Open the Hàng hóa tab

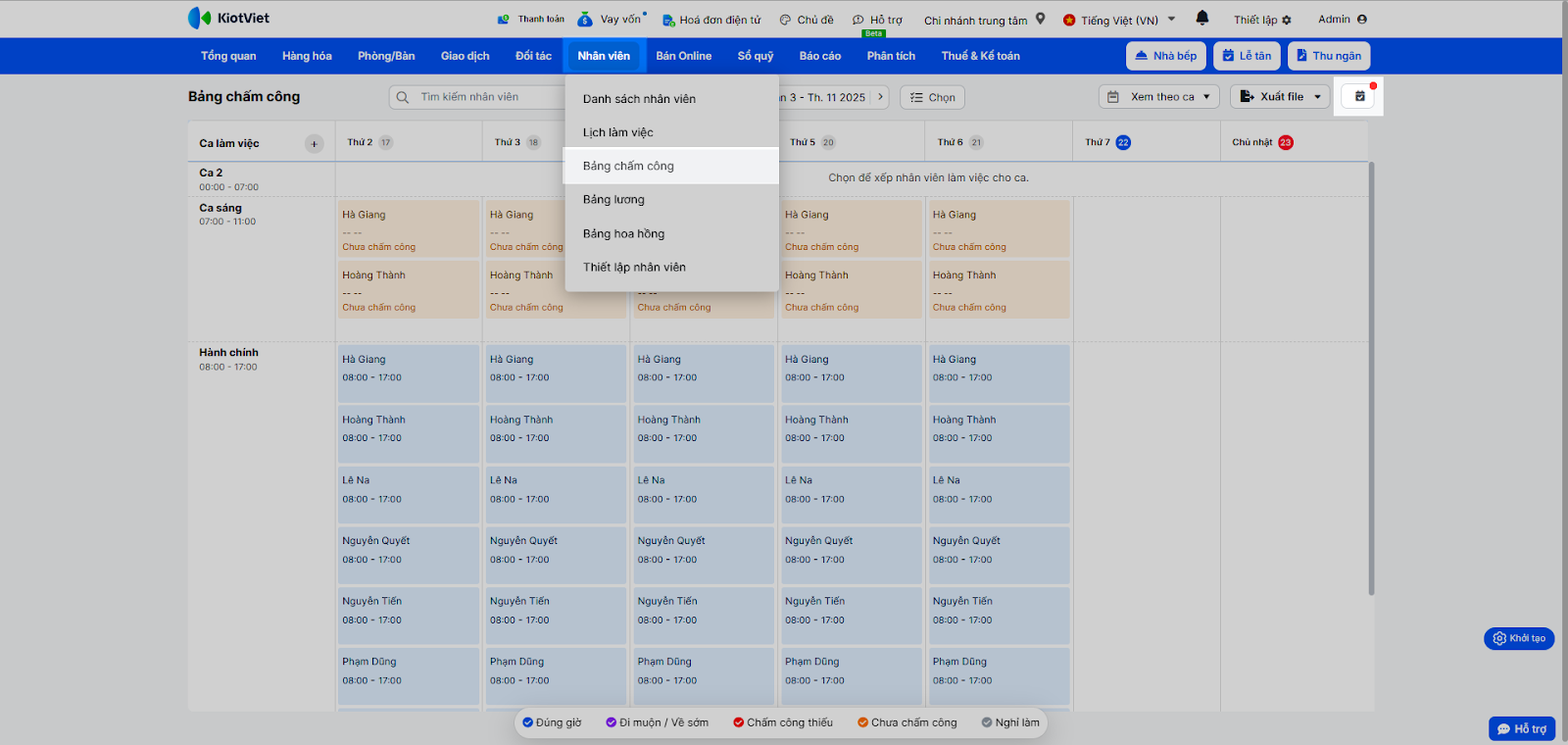307,56
